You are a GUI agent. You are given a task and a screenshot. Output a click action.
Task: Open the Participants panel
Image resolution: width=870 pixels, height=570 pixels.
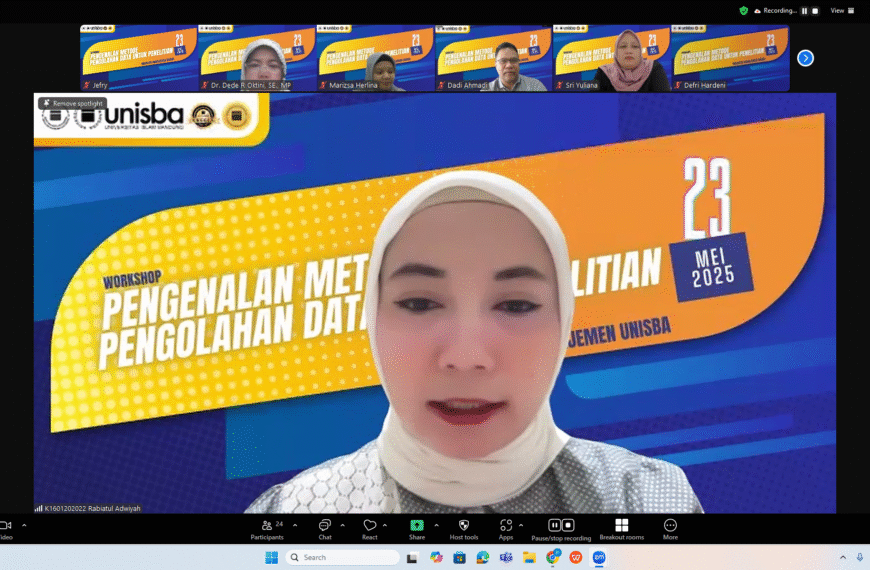coord(267,526)
